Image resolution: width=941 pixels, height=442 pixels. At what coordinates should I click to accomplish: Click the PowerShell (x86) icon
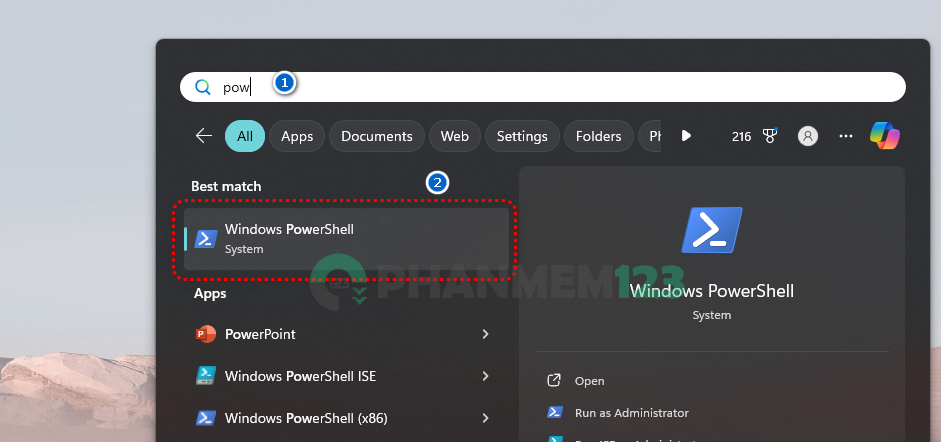click(206, 418)
